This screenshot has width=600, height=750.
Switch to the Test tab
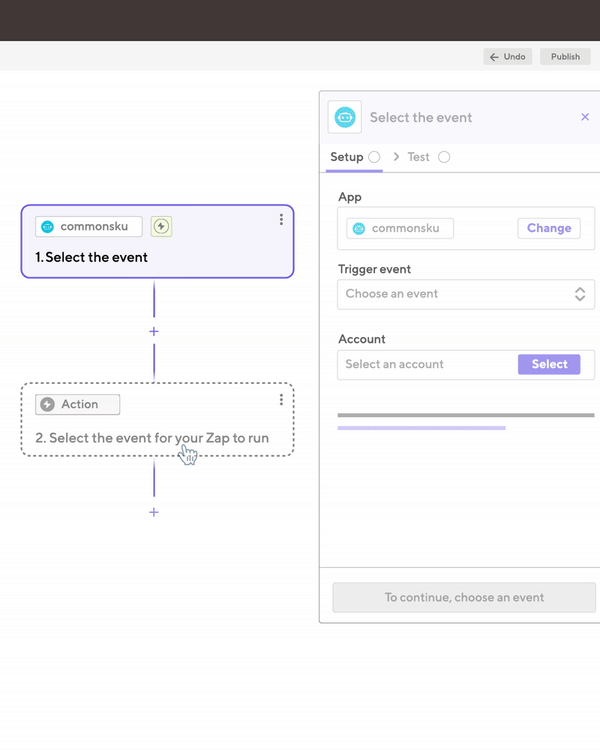(418, 157)
